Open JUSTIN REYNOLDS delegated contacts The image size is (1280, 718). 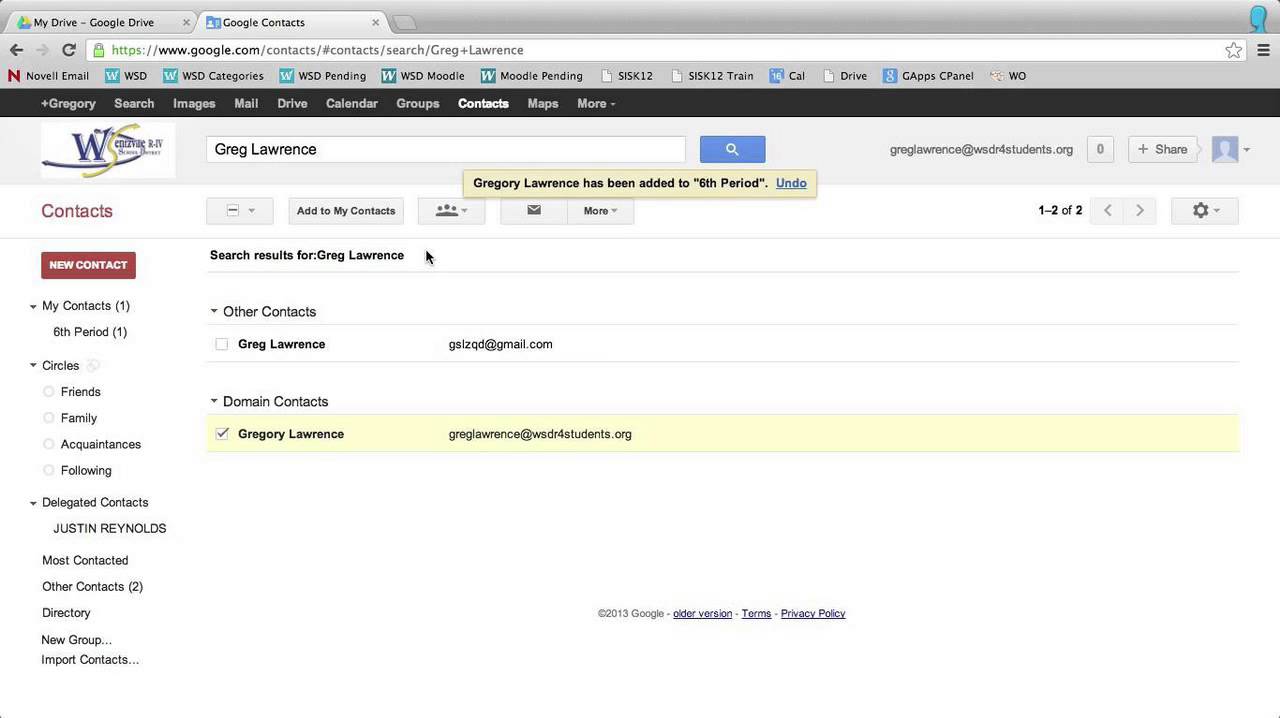click(x=110, y=529)
